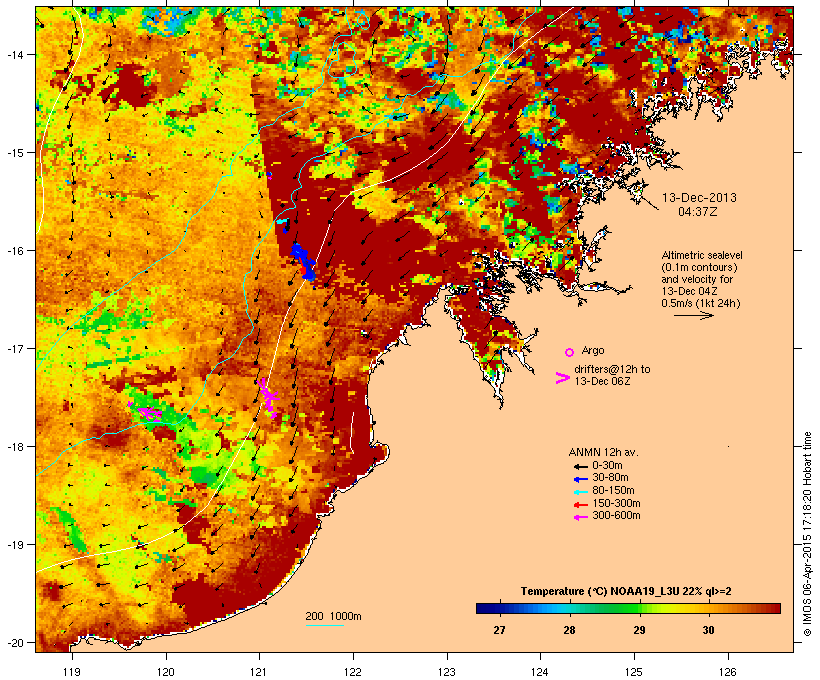Viewport: 820px width, 680px height.
Task: Click the 300-600m depth label
Action: tap(616, 516)
